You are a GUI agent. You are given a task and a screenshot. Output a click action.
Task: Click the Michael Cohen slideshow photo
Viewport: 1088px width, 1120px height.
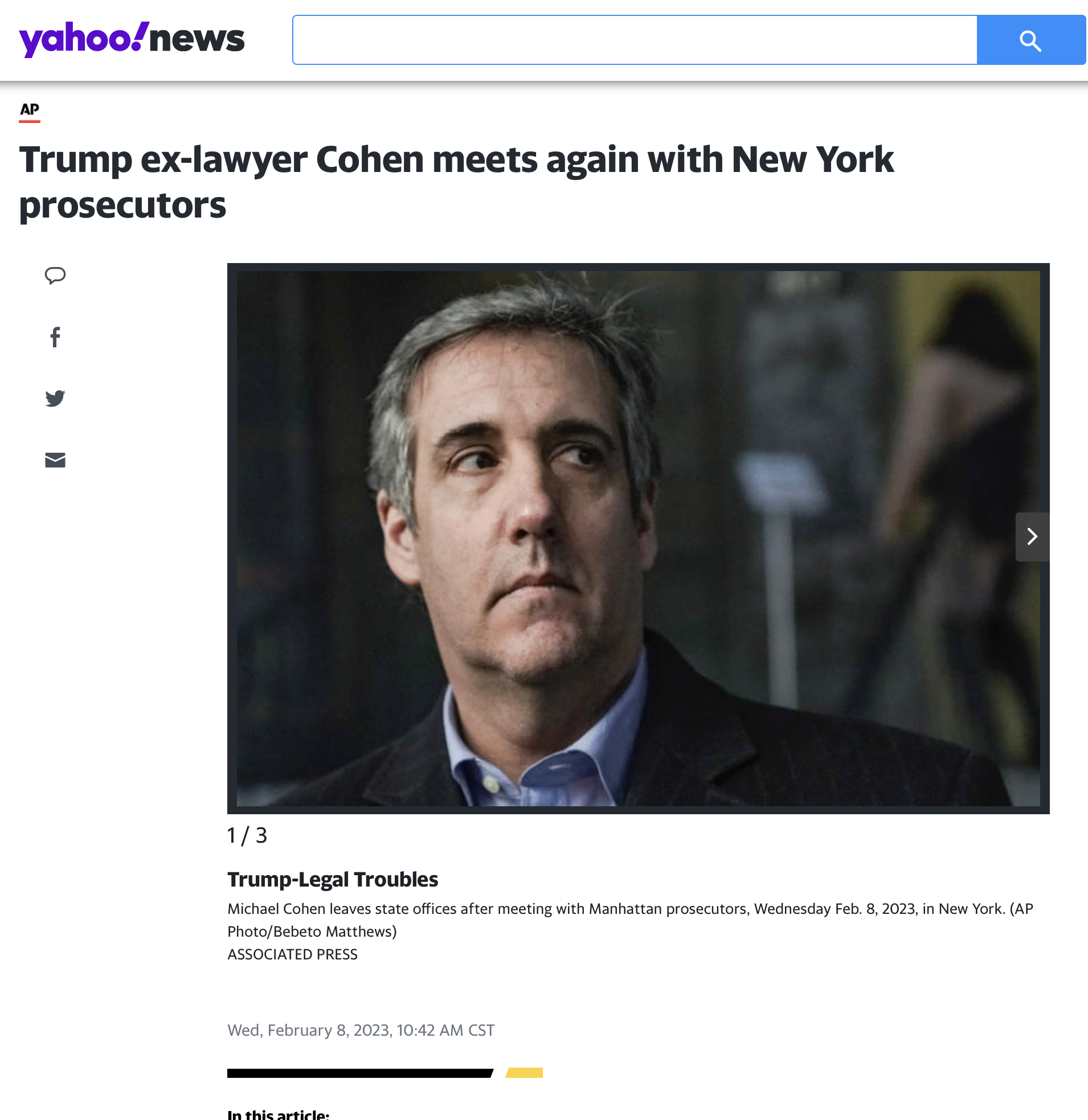638,538
